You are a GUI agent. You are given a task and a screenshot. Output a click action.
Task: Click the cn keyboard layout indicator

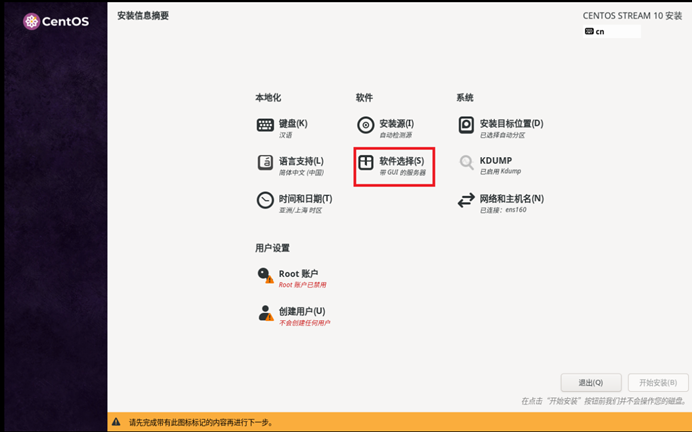[x=612, y=31]
